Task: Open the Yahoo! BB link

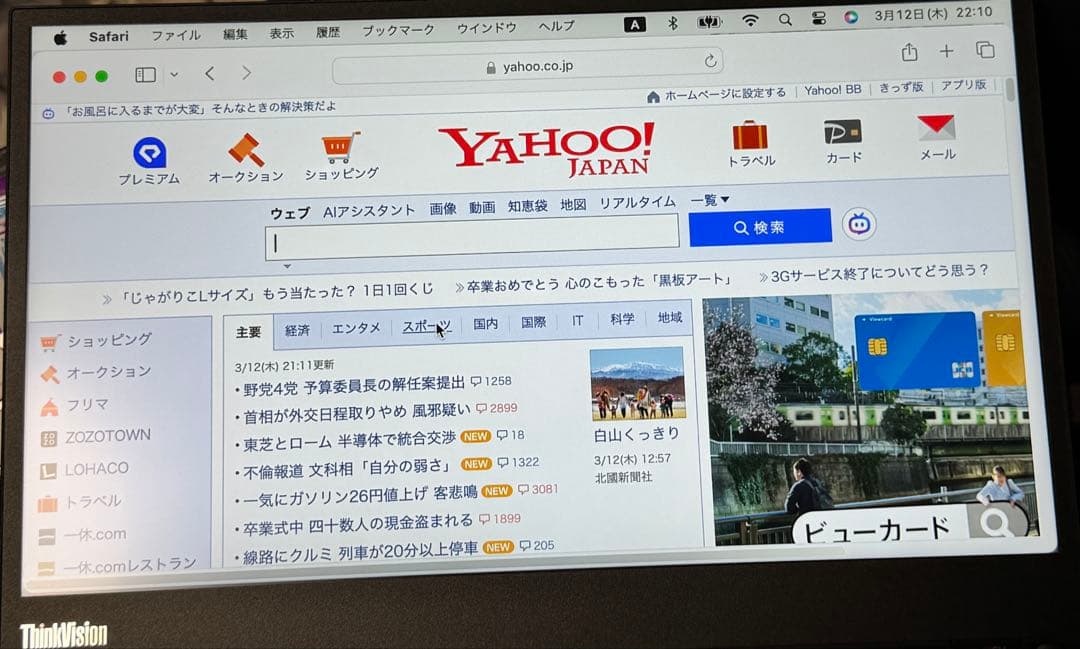Action: pos(833,90)
